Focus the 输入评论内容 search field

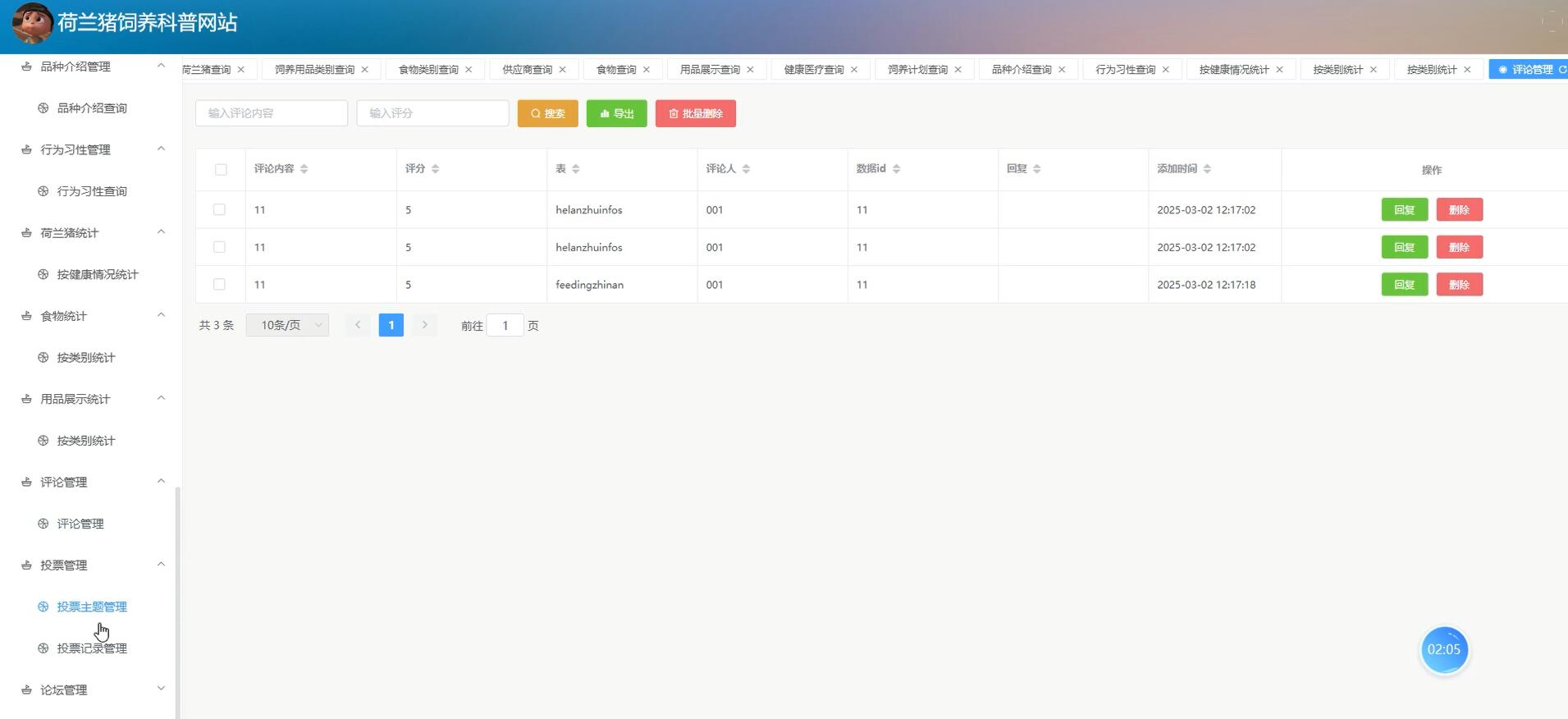(272, 113)
